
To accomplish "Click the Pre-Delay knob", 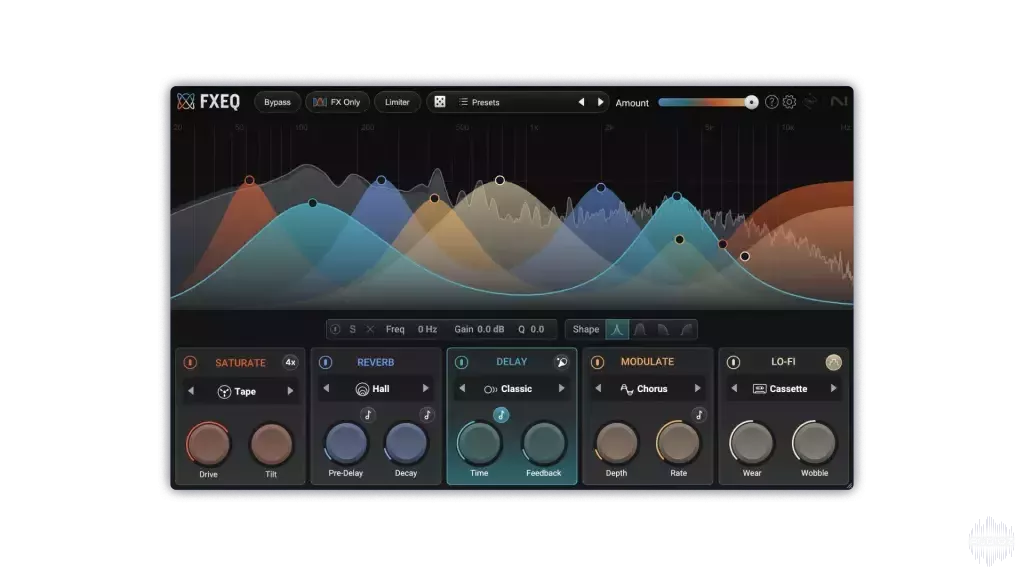I will tap(345, 443).
